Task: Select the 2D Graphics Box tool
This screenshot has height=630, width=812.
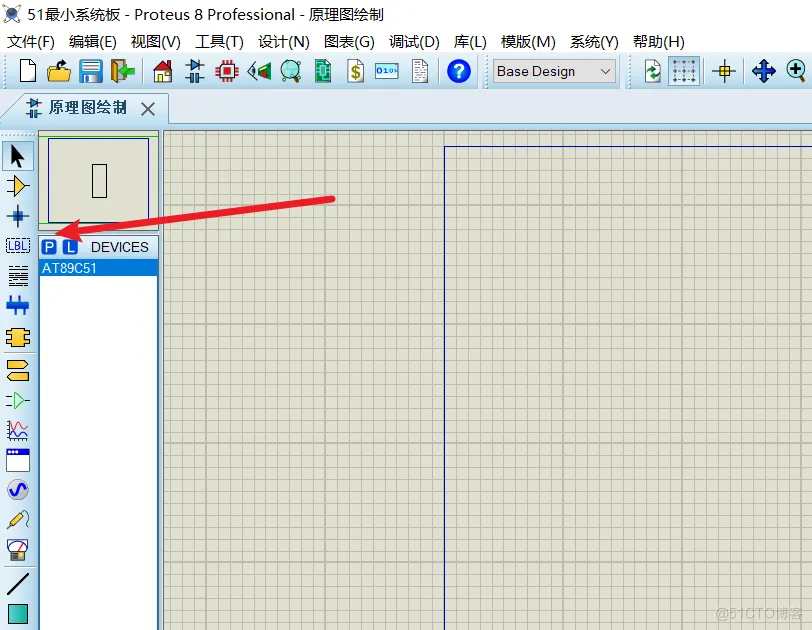Action: (x=18, y=614)
